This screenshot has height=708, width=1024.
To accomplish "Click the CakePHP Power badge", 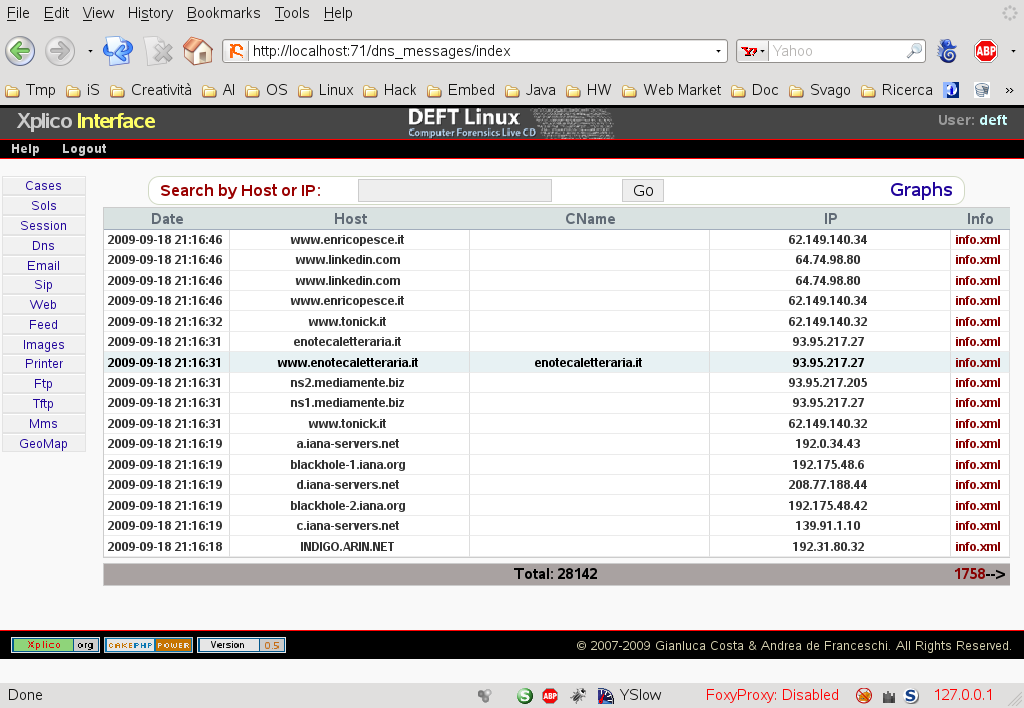I will [x=148, y=645].
